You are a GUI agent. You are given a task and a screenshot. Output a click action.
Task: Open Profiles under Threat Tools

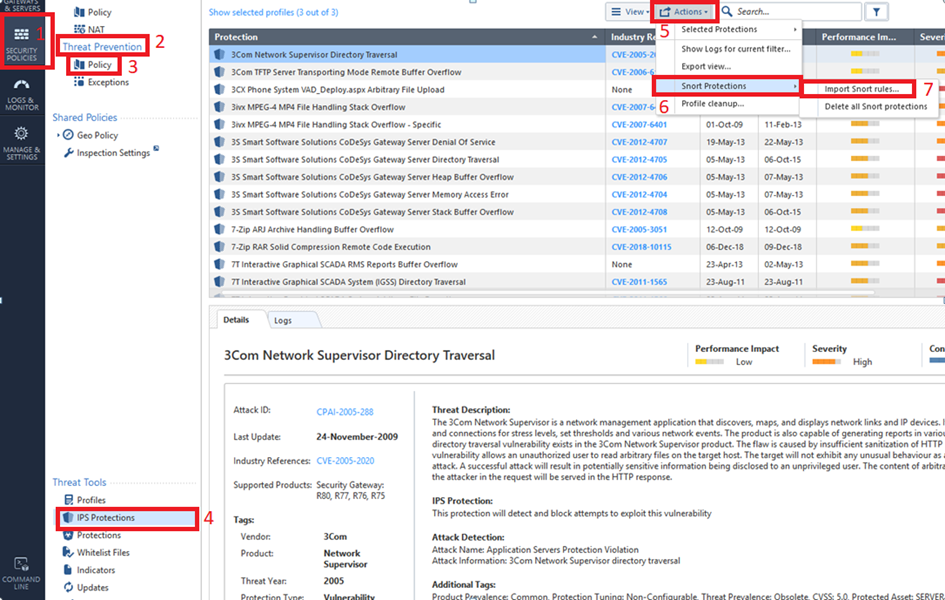(x=91, y=500)
